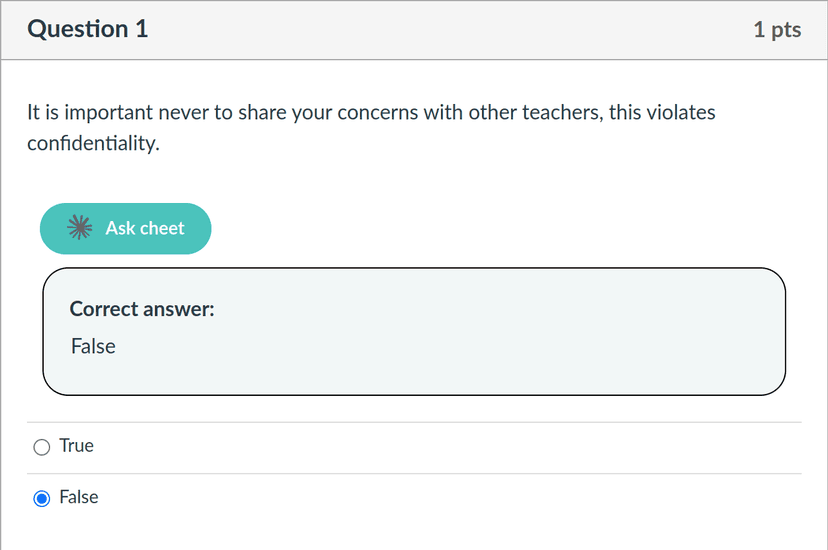This screenshot has width=828, height=550.
Task: Open the Ask cheet helper
Action: [x=126, y=229]
